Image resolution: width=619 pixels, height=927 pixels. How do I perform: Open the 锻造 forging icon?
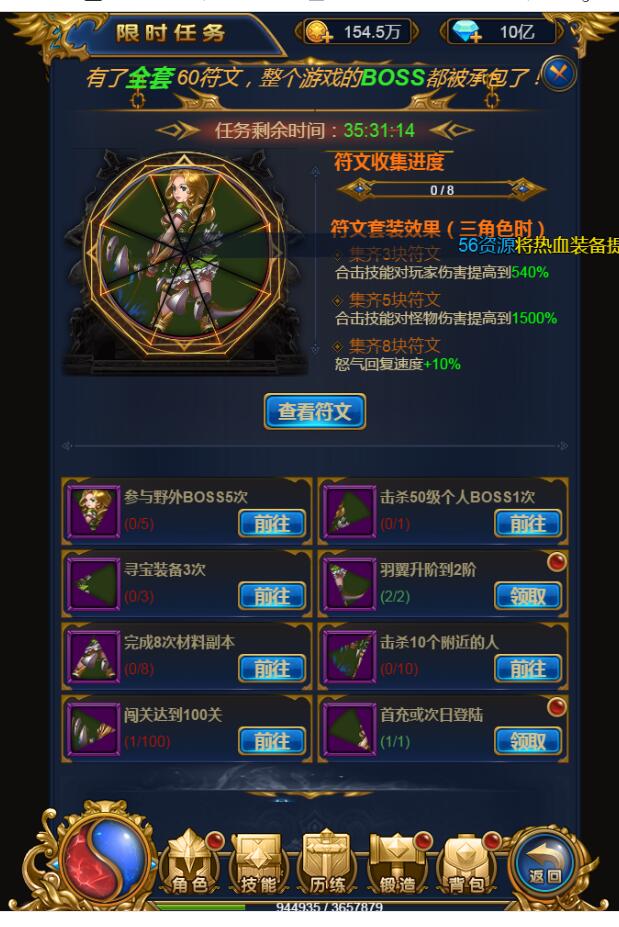[397, 864]
